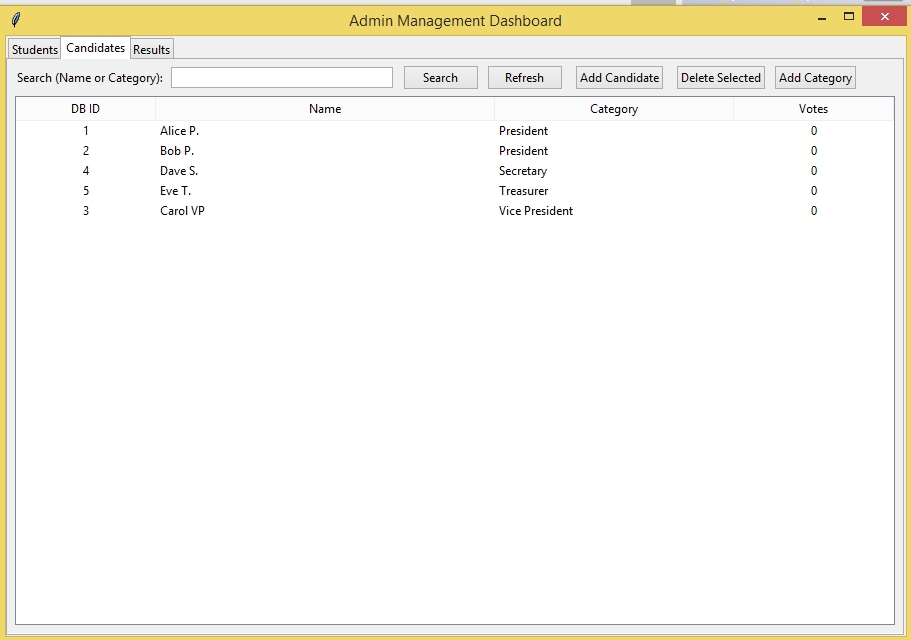Click Delete Selected button
This screenshot has height=640, width=911.
(x=720, y=78)
